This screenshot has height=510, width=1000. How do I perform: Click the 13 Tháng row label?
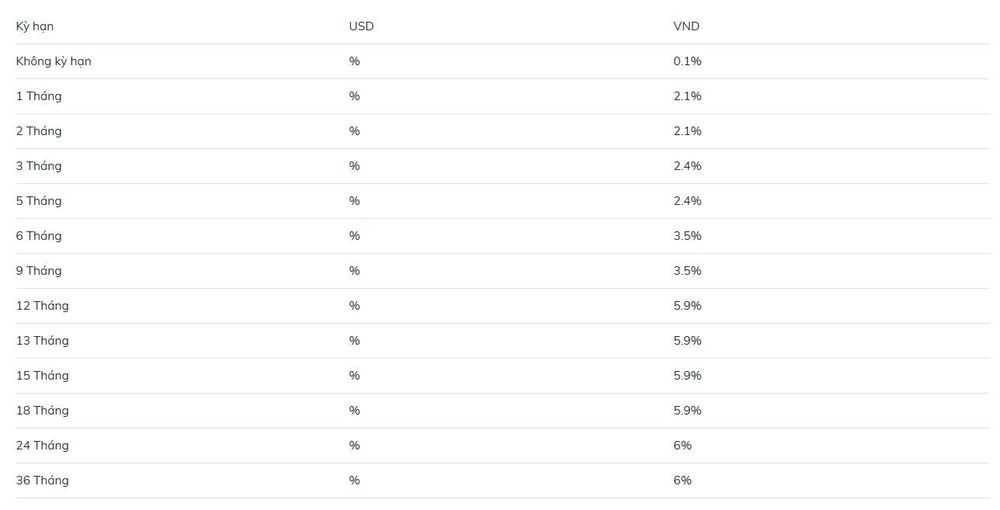42,340
